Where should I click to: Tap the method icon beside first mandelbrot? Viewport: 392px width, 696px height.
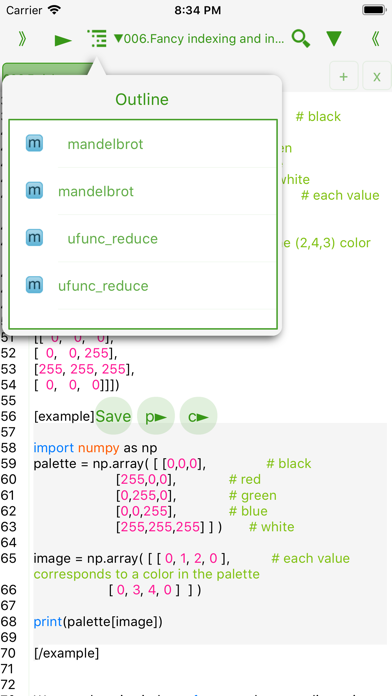coord(34,143)
